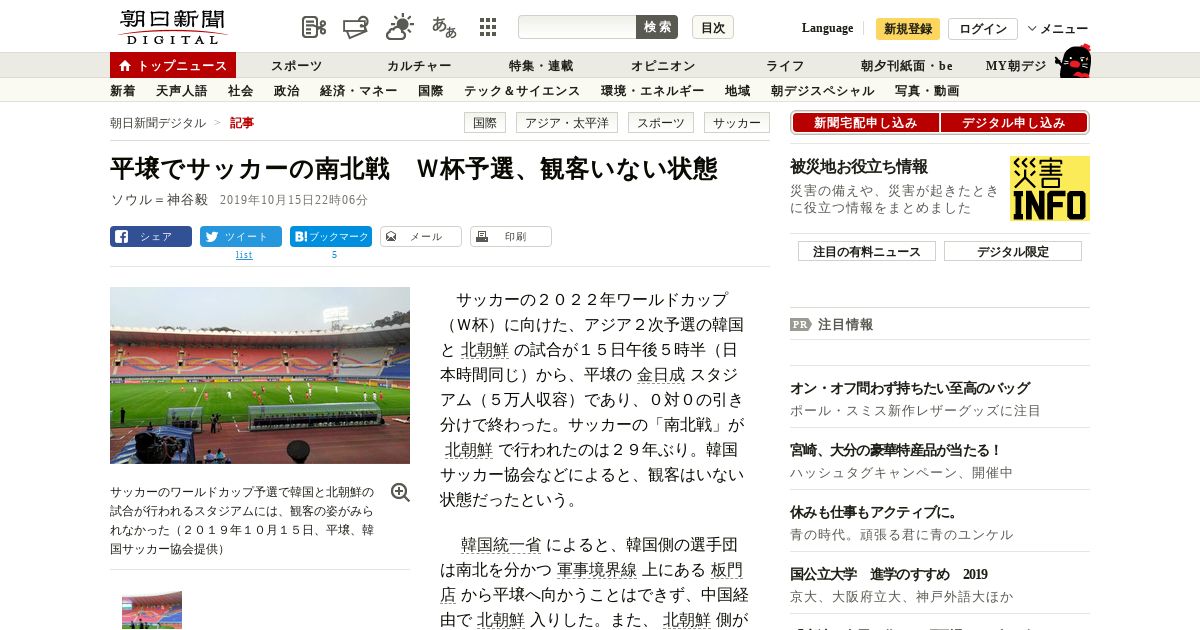
Task: Click 新規登録 sign-up button
Action: tap(908, 29)
